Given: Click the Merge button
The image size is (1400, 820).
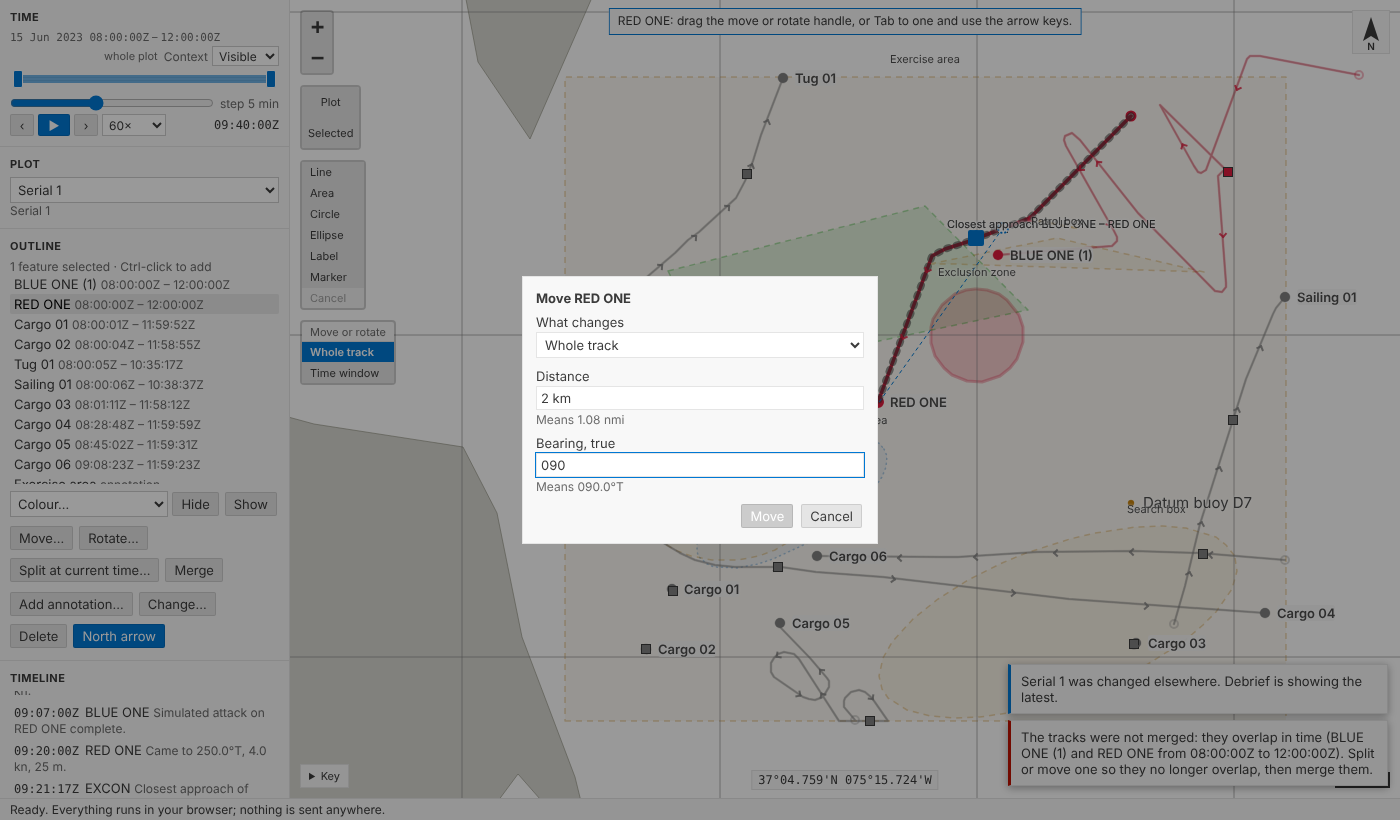Looking at the screenshot, I should (194, 570).
